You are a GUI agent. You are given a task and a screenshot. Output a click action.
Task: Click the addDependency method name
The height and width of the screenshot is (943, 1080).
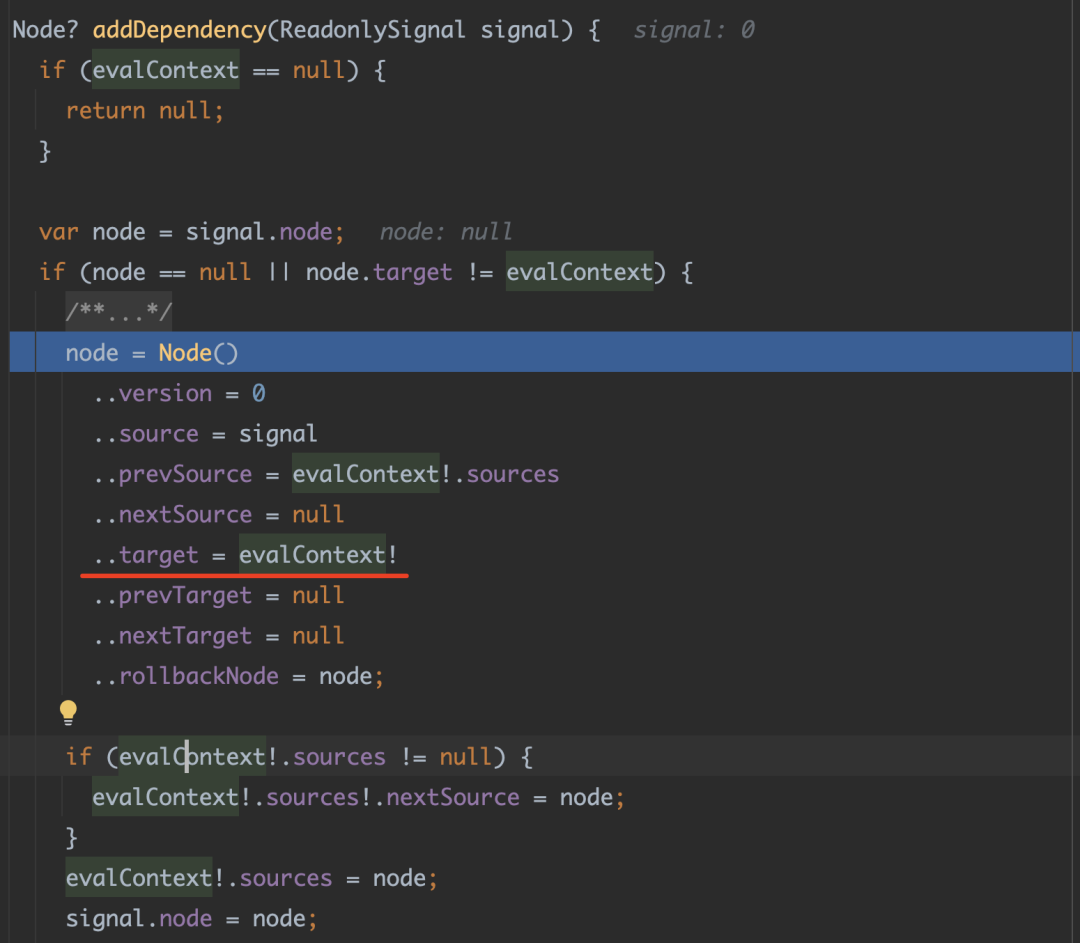pos(179,30)
